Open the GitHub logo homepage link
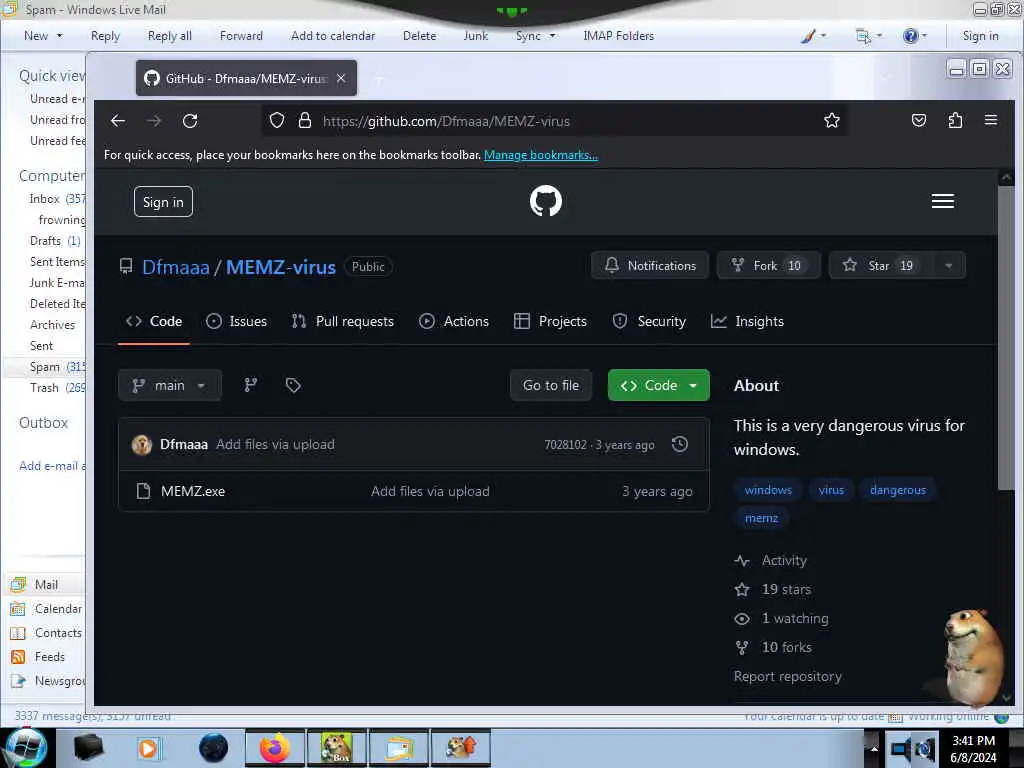 pos(546,201)
